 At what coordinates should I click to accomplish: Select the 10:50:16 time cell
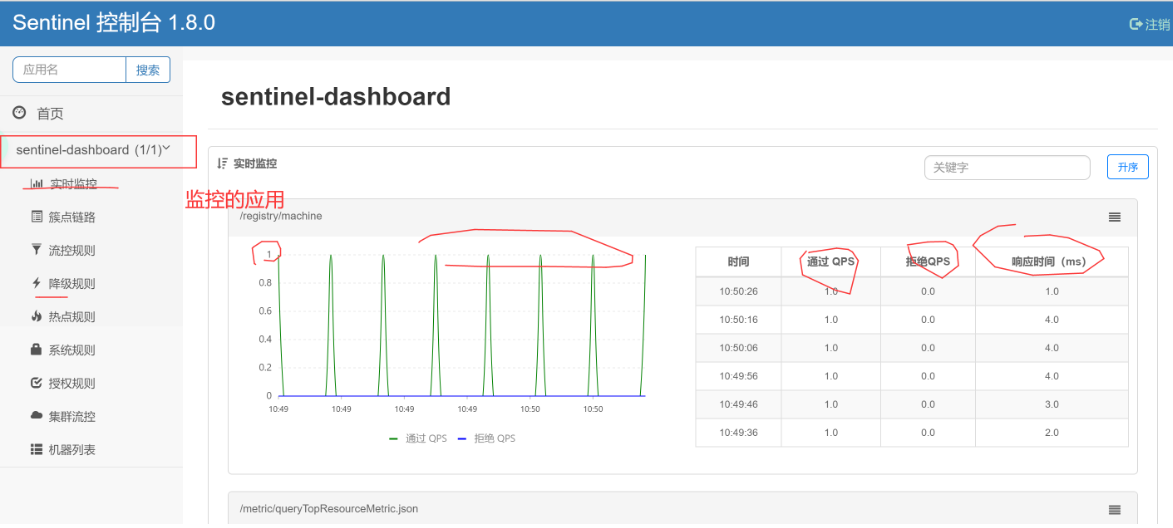pyautogui.click(x=738, y=319)
